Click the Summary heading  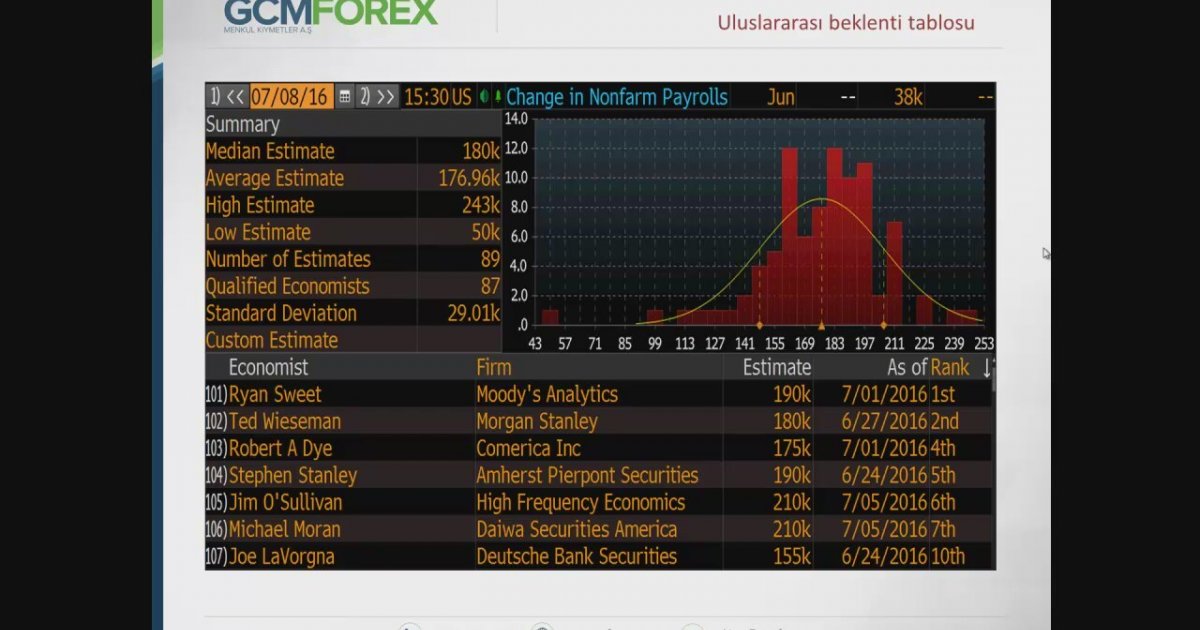(242, 124)
